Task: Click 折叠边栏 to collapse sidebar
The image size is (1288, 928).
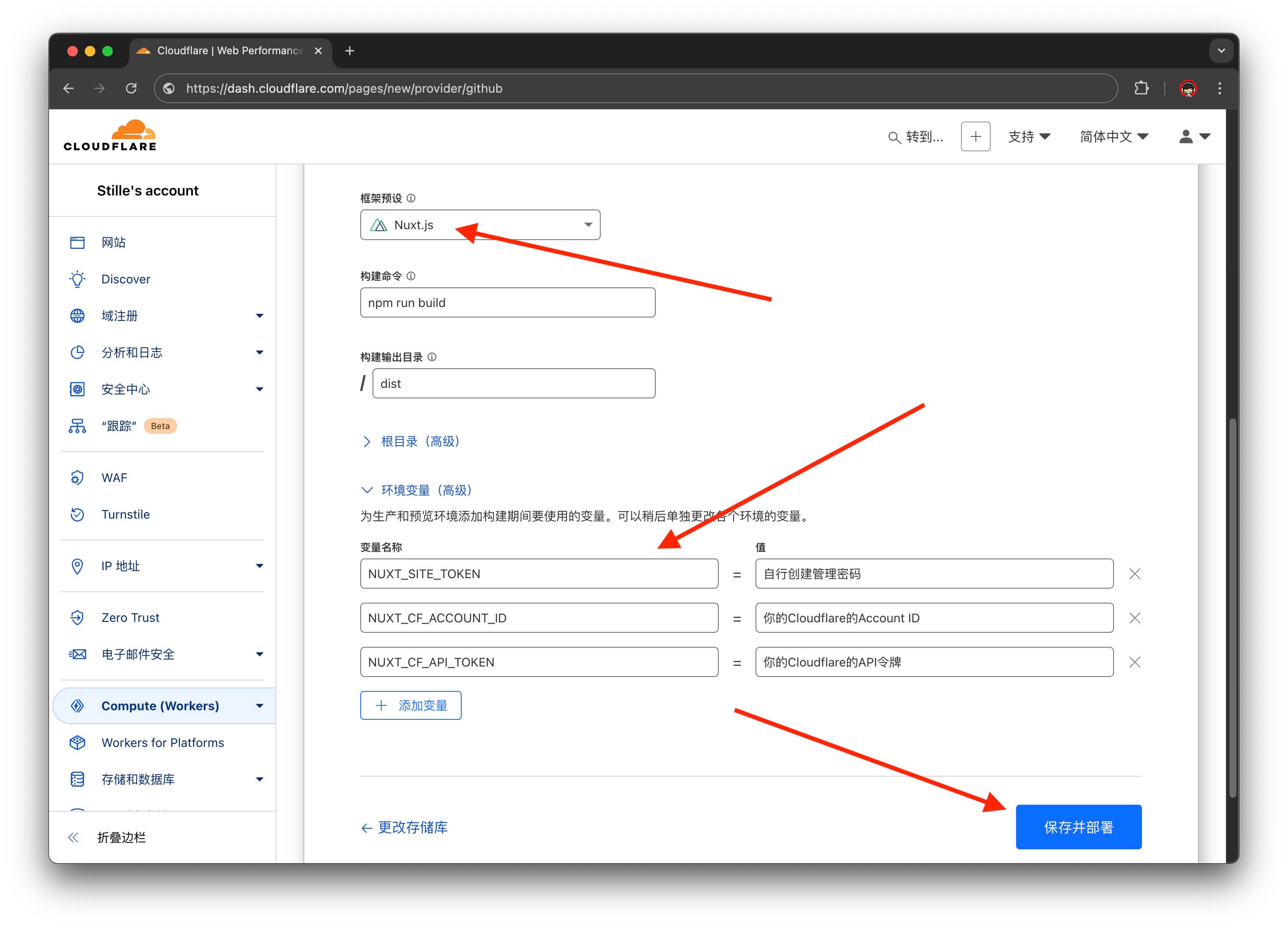Action: coord(108,837)
